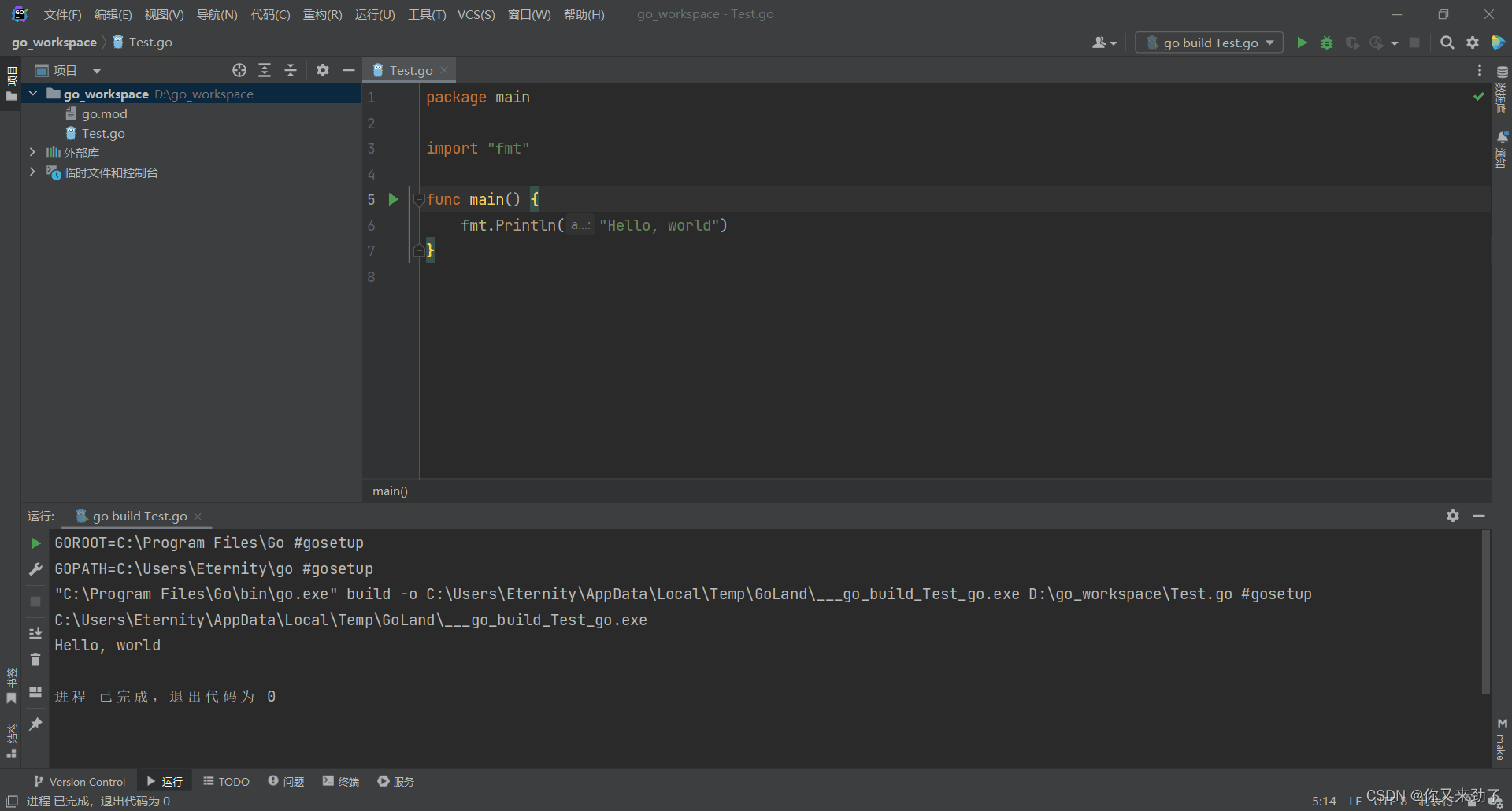Clear console output with trash icon

click(x=35, y=659)
